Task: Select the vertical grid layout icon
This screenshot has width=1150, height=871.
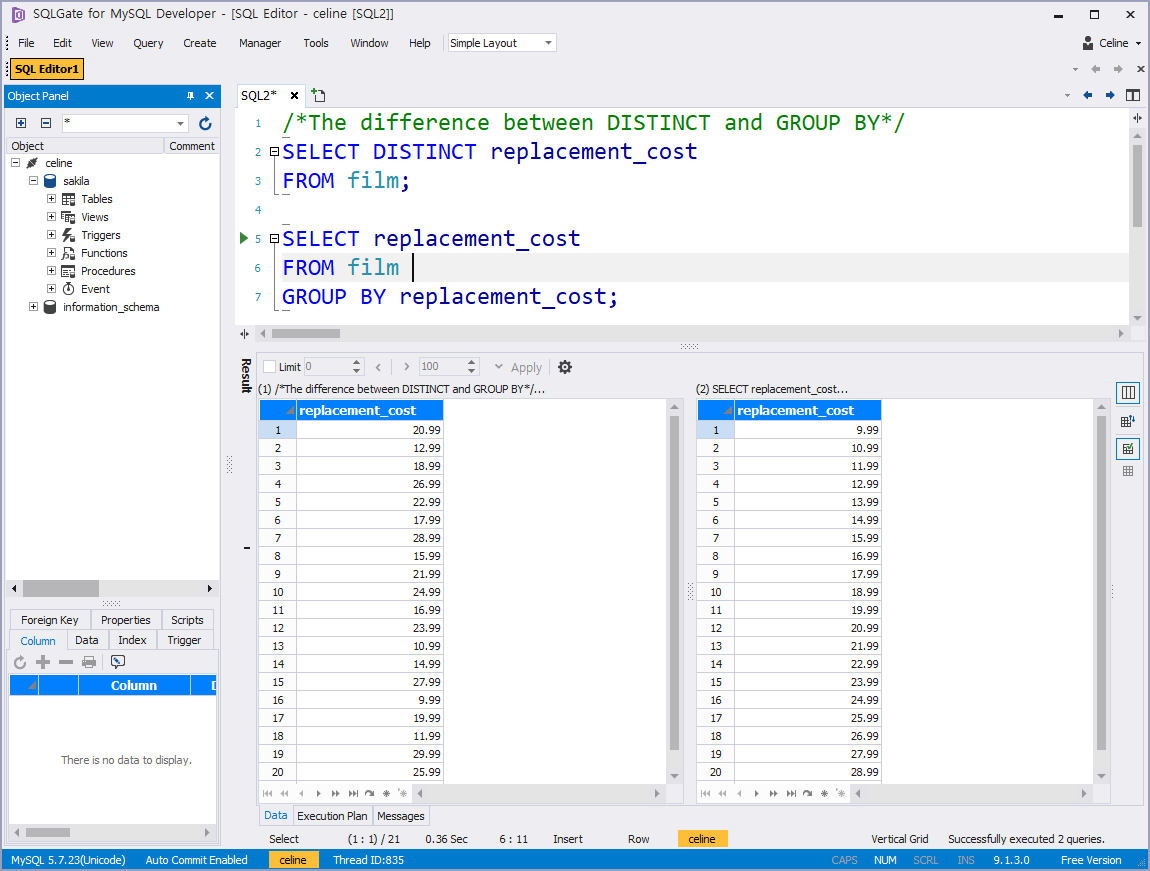Action: click(x=1128, y=392)
